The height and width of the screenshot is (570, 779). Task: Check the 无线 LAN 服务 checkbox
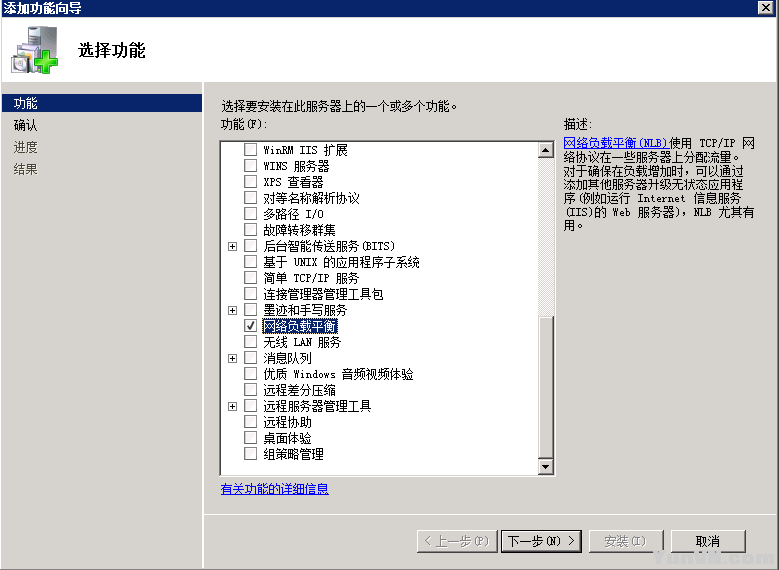250,342
